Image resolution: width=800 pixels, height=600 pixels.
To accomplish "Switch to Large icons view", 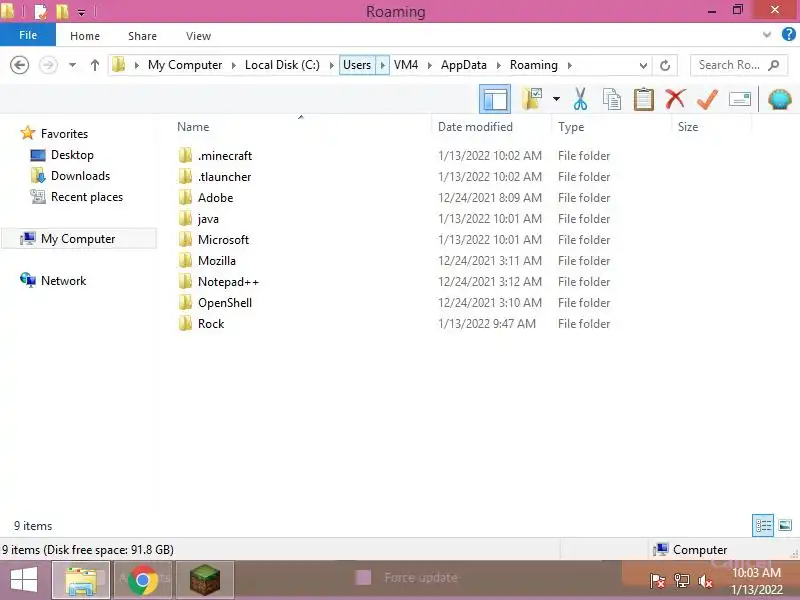I will [x=785, y=525].
